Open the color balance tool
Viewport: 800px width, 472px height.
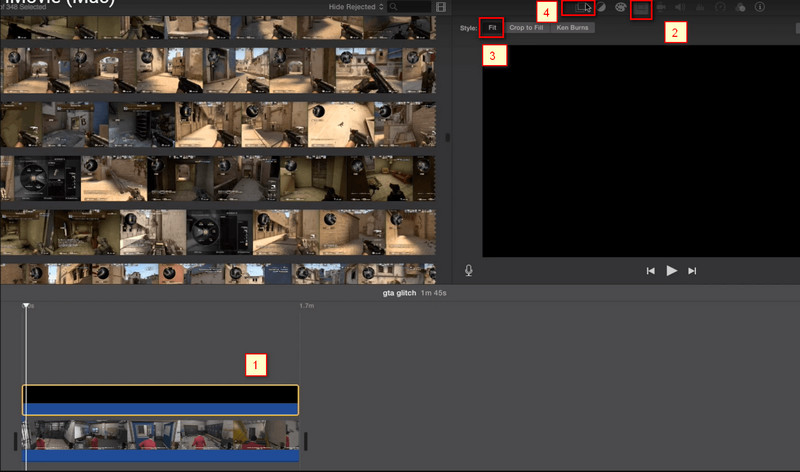click(602, 8)
